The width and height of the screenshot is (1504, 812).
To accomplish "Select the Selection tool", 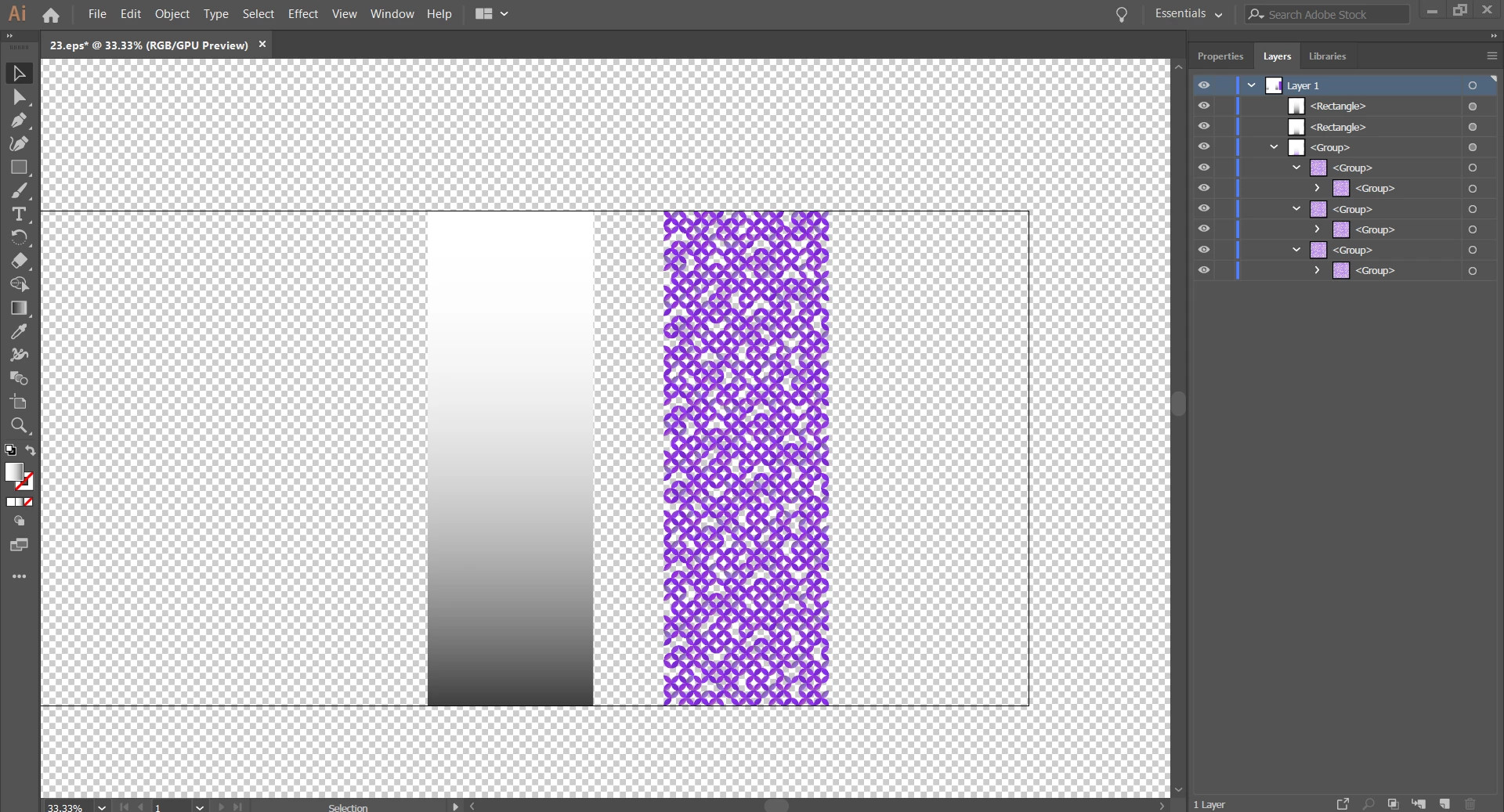I will (19, 74).
